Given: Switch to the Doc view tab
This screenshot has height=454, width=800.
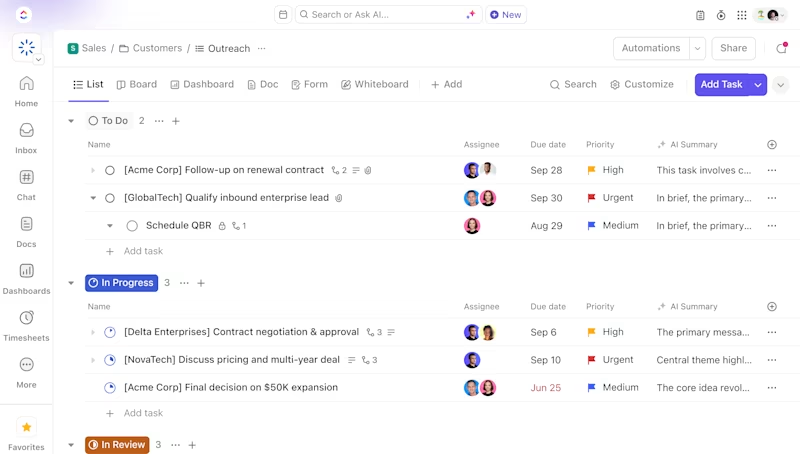Looking at the screenshot, I should (x=262, y=84).
